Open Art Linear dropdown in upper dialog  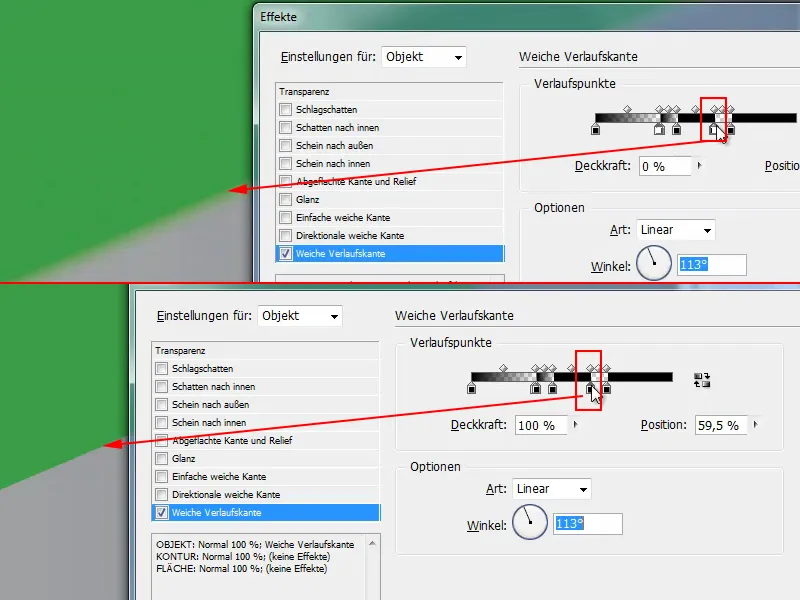(x=676, y=230)
